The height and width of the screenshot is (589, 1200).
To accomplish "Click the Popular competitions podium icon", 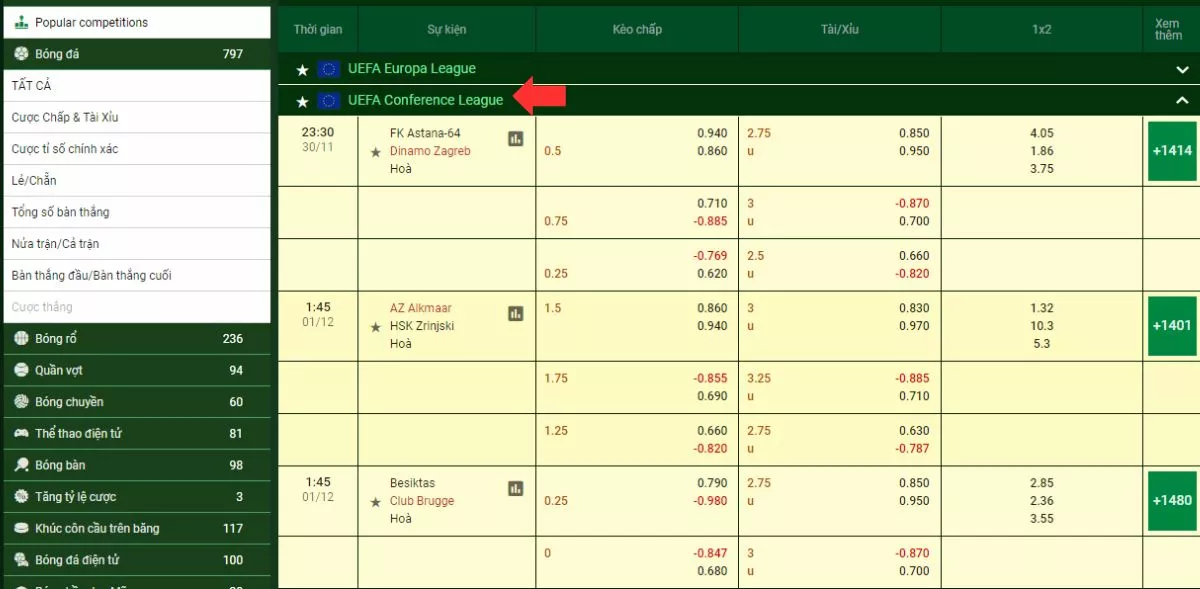I will click(21, 22).
